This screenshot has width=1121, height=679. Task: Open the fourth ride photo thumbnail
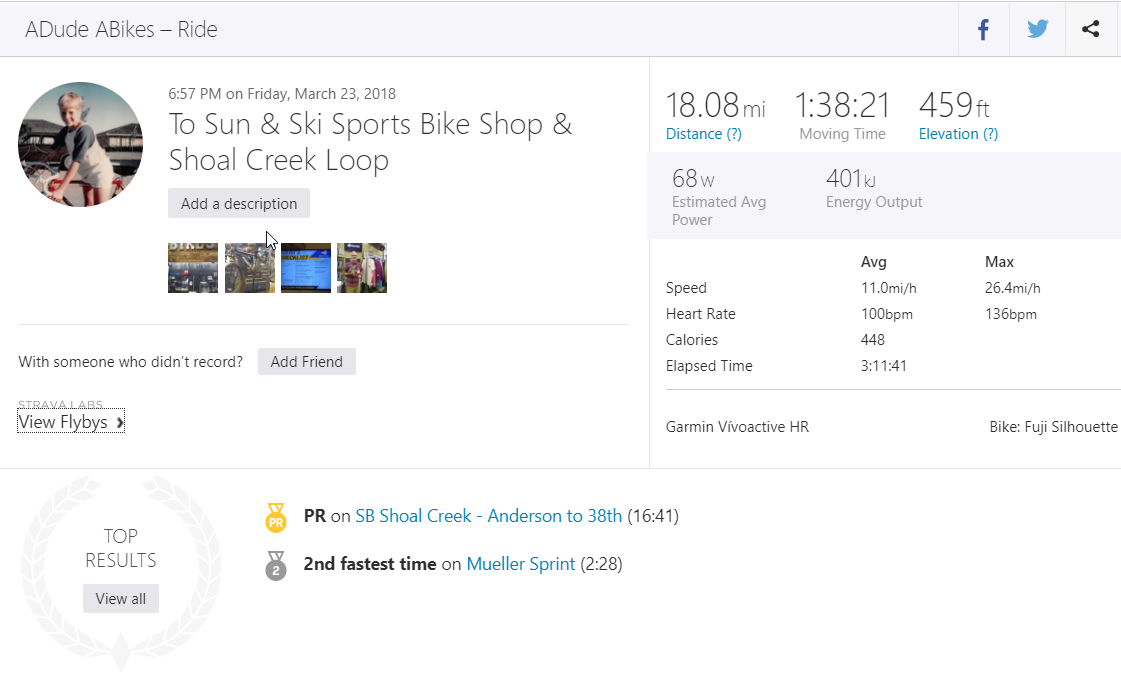point(362,268)
